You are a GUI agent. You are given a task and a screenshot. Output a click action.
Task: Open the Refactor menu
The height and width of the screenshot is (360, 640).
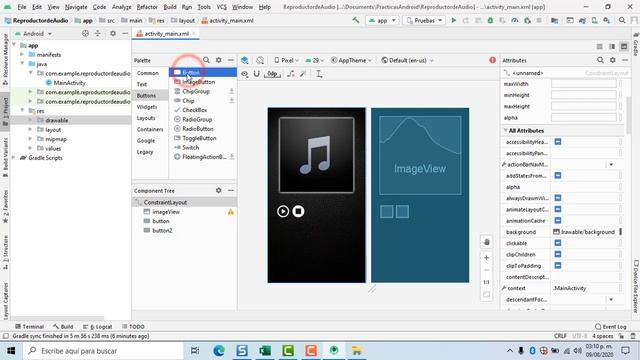(147, 7)
